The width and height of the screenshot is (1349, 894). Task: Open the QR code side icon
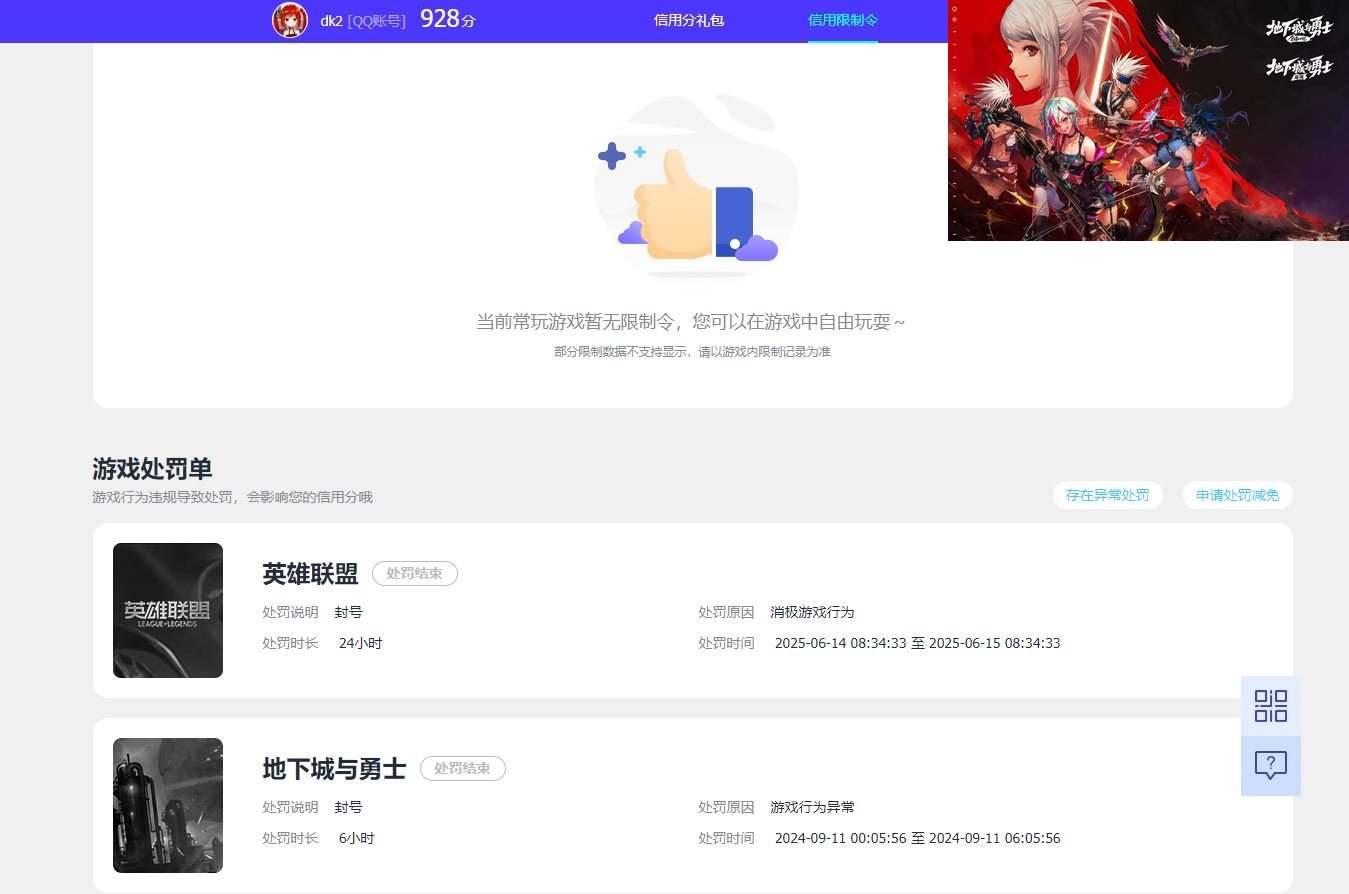click(x=1271, y=706)
